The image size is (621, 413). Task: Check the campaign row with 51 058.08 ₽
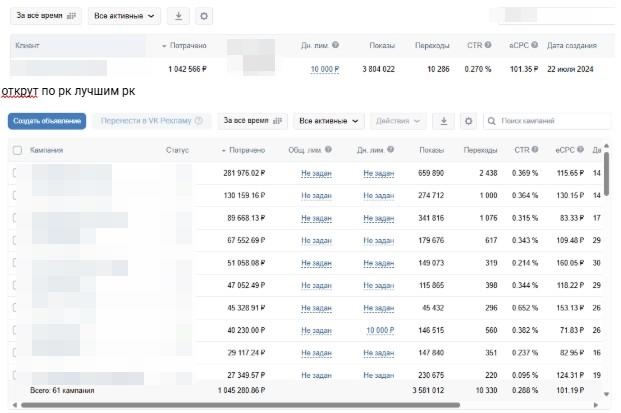(x=15, y=263)
